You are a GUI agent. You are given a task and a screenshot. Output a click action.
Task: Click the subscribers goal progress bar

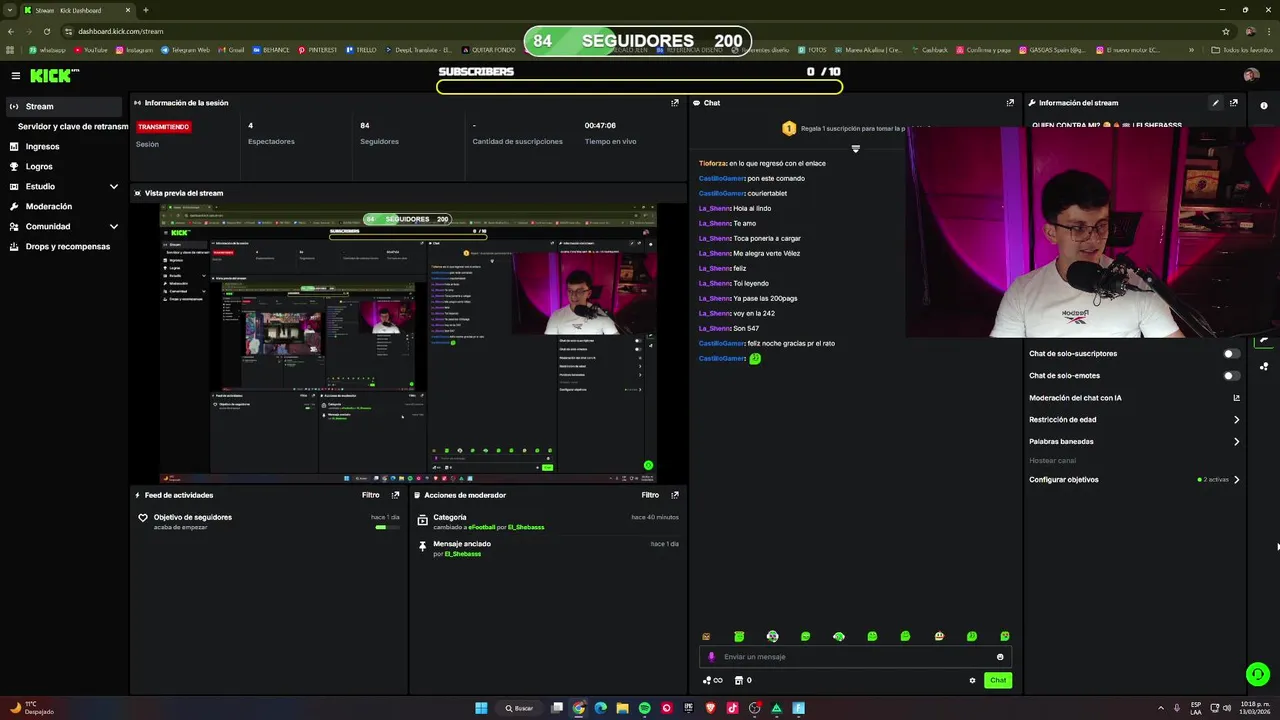(x=640, y=87)
